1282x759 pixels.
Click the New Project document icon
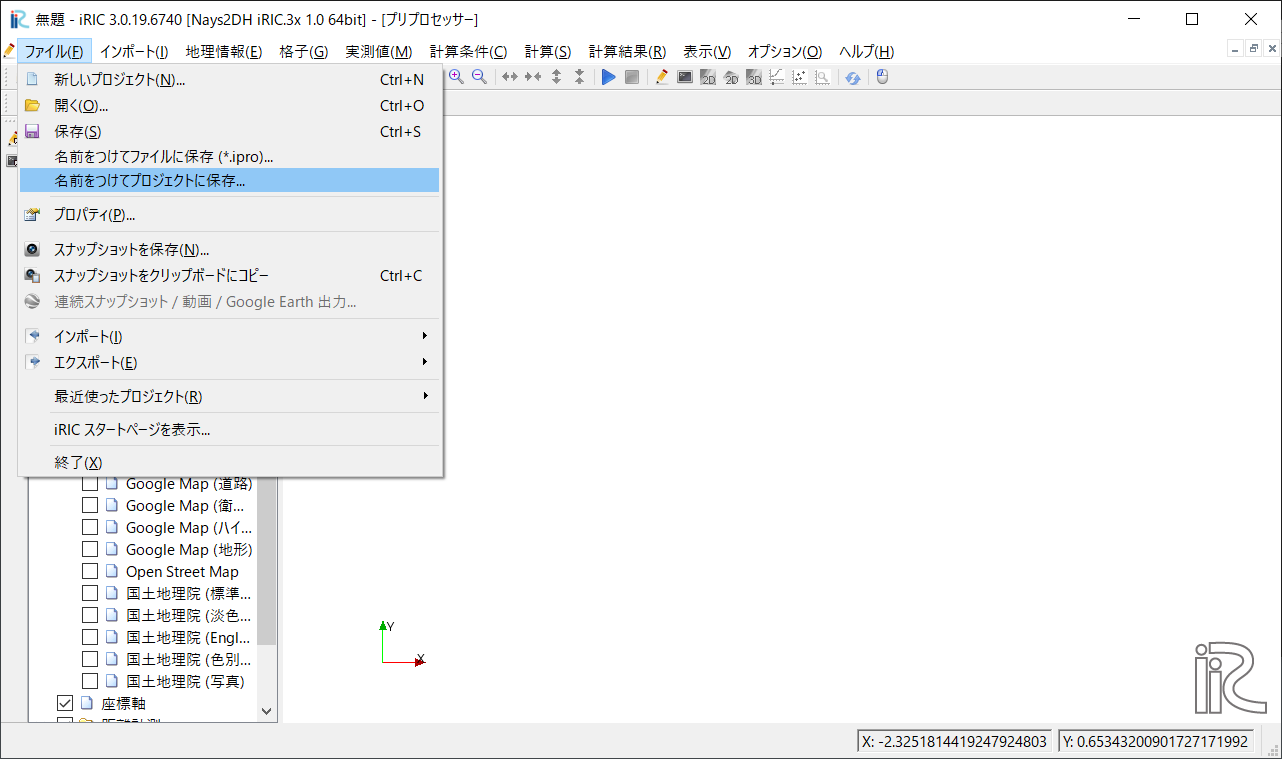[x=32, y=79]
